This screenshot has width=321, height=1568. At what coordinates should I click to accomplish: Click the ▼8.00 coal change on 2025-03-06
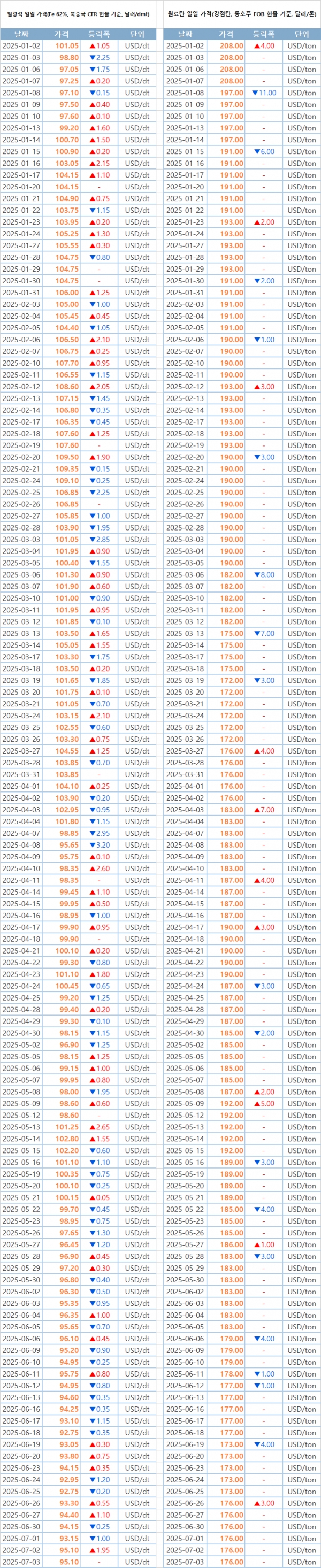(x=264, y=574)
